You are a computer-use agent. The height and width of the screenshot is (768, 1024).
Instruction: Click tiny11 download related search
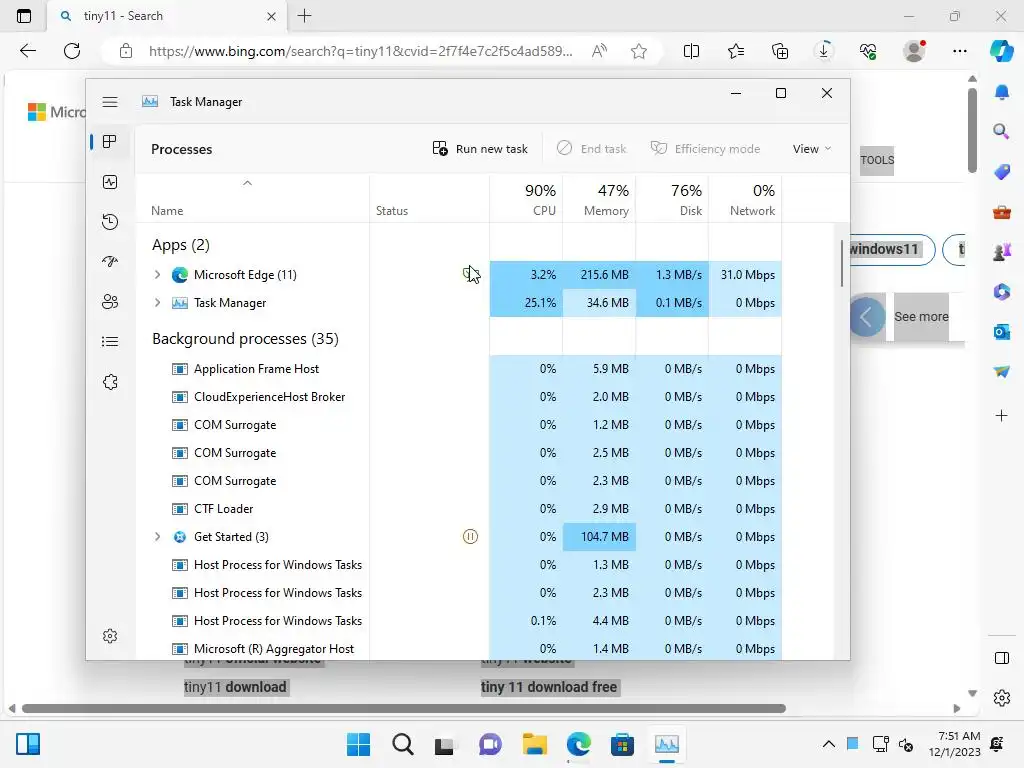tap(235, 687)
